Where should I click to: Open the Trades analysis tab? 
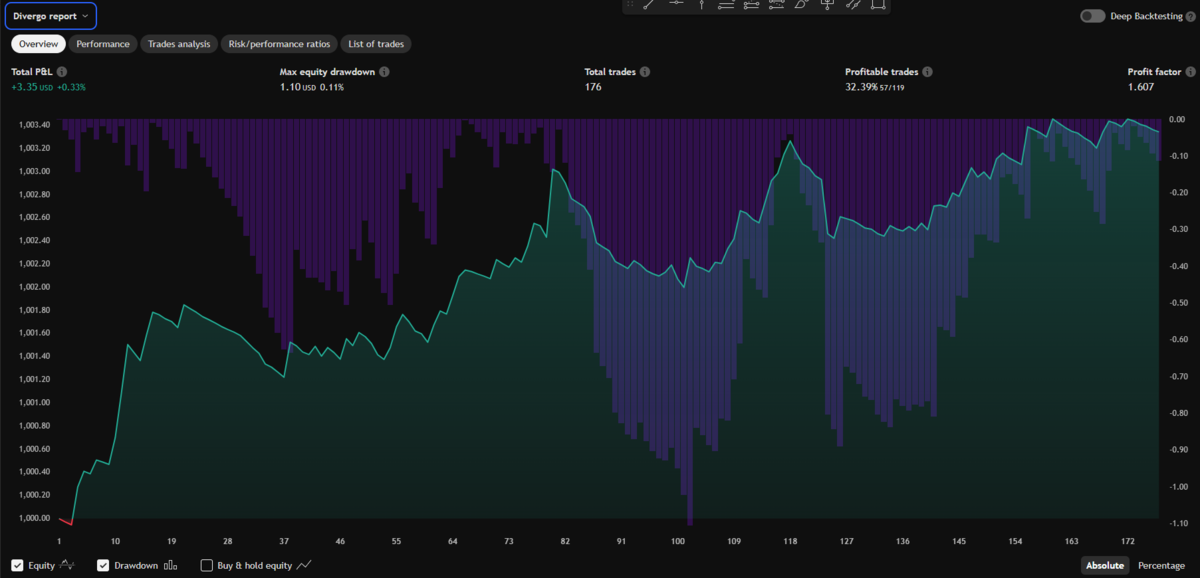point(180,44)
